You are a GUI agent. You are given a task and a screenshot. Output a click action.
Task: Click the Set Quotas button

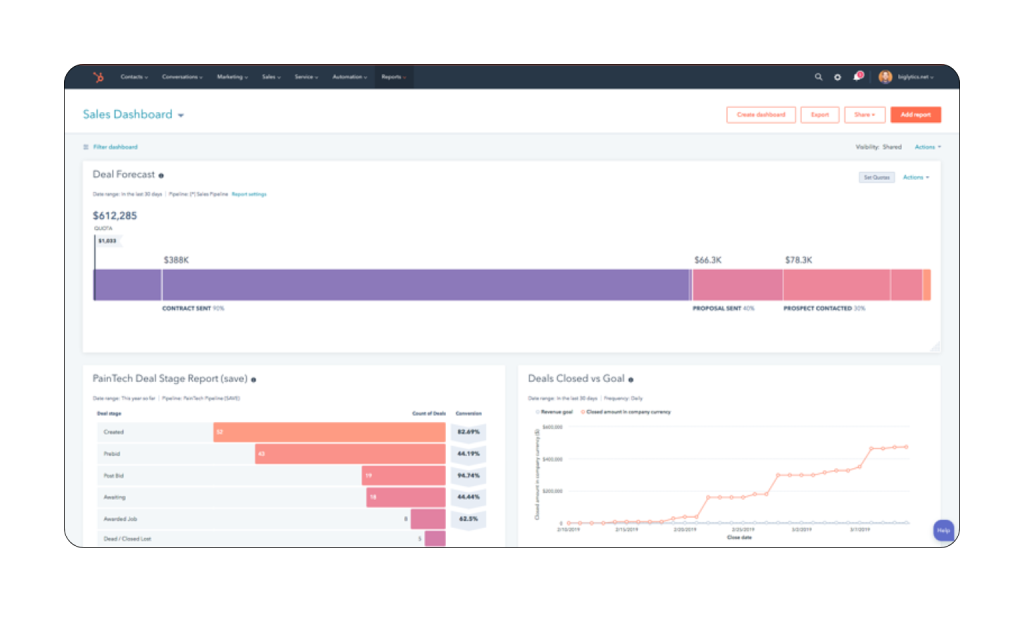pos(876,177)
